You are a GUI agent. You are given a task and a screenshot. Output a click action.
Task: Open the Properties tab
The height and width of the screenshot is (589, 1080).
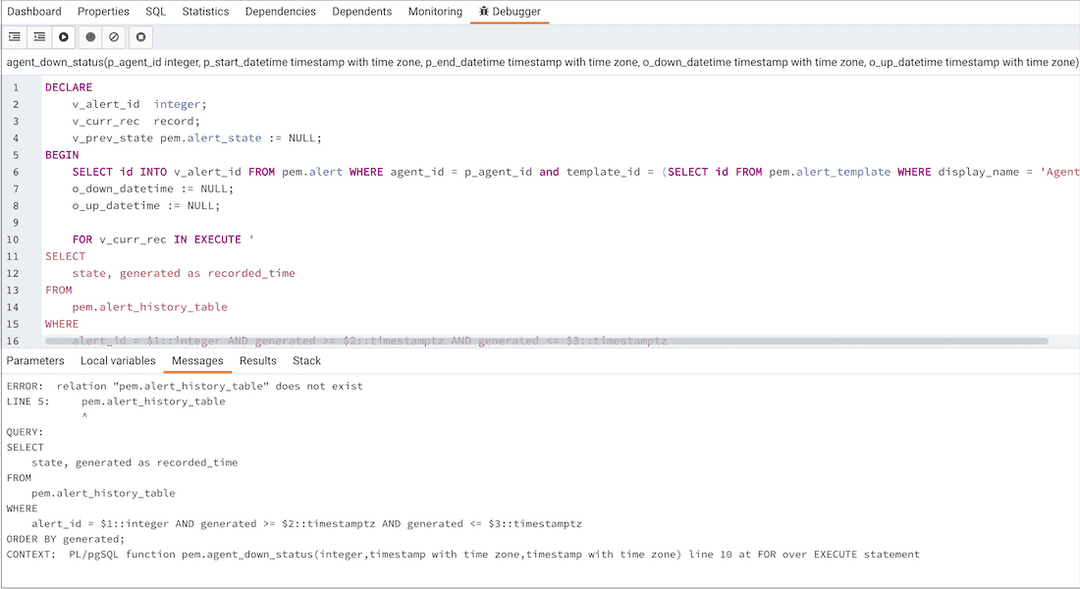tap(103, 12)
